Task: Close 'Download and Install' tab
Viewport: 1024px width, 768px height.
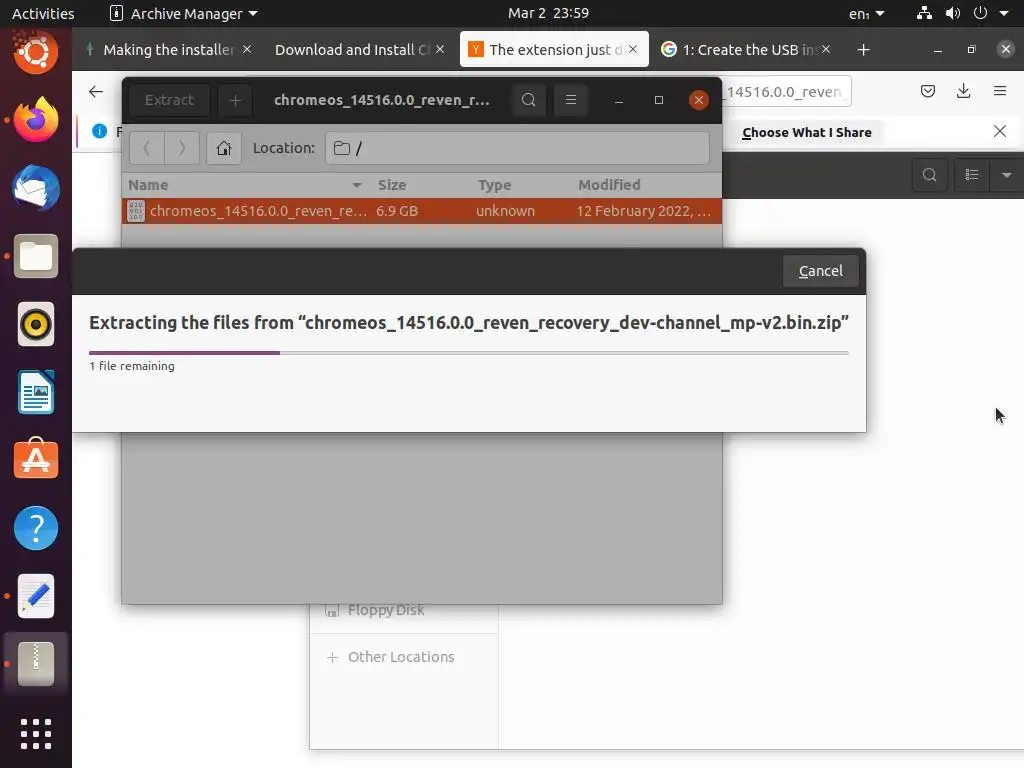Action: tap(440, 49)
